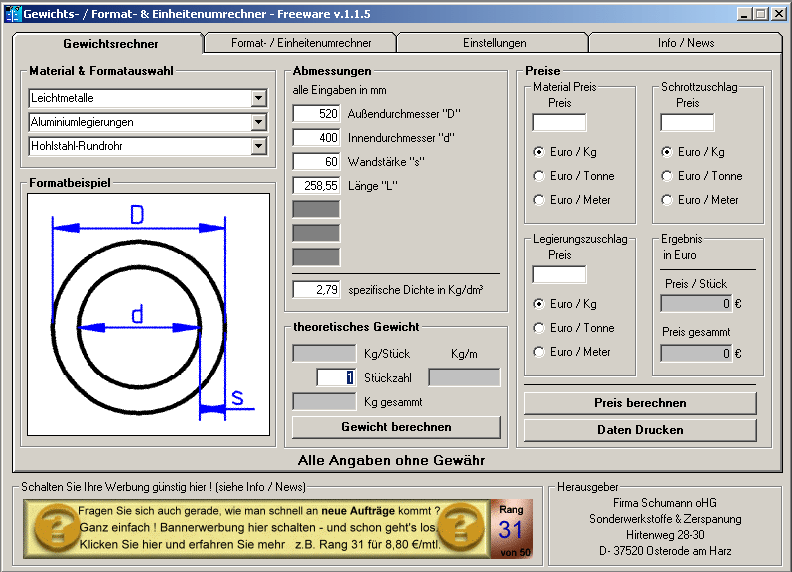Open the Einstellungen tab
The image size is (792, 572).
coord(493,43)
